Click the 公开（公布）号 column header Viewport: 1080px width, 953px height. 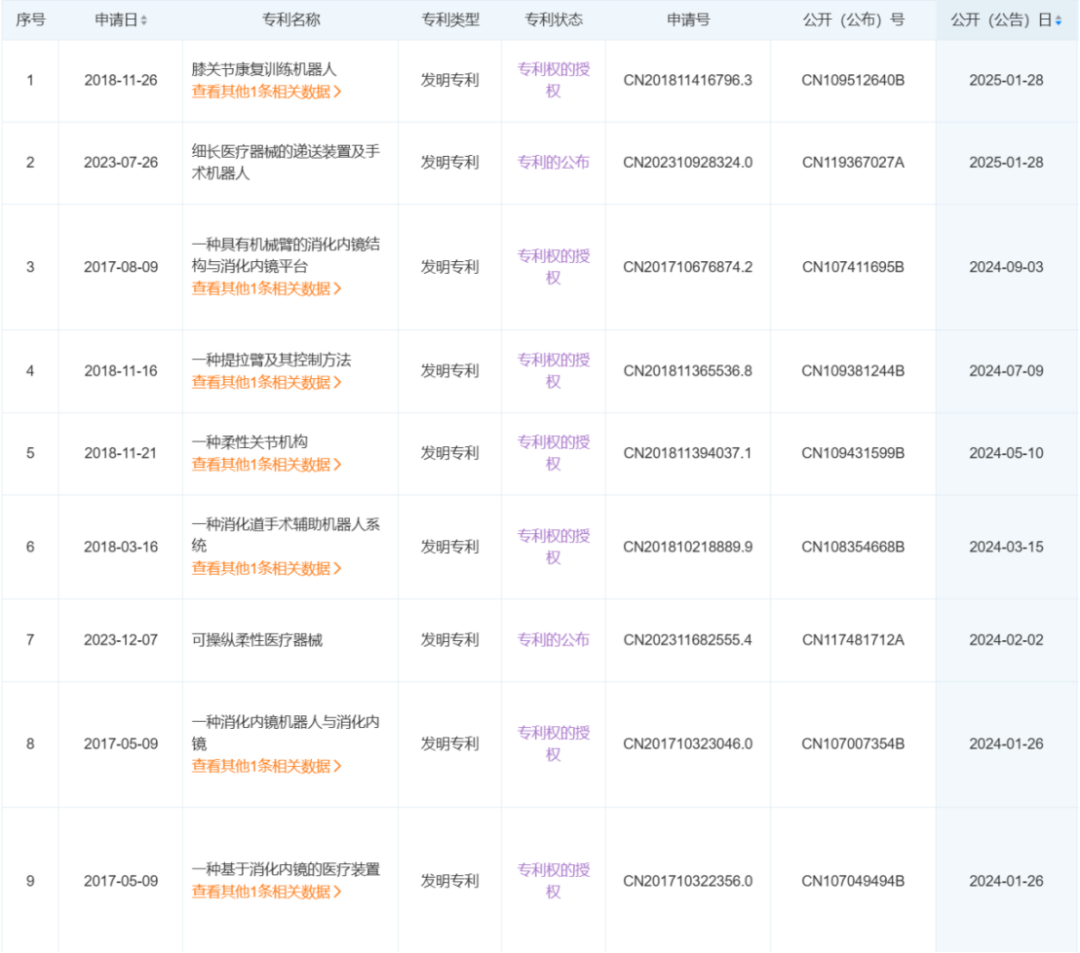click(853, 20)
